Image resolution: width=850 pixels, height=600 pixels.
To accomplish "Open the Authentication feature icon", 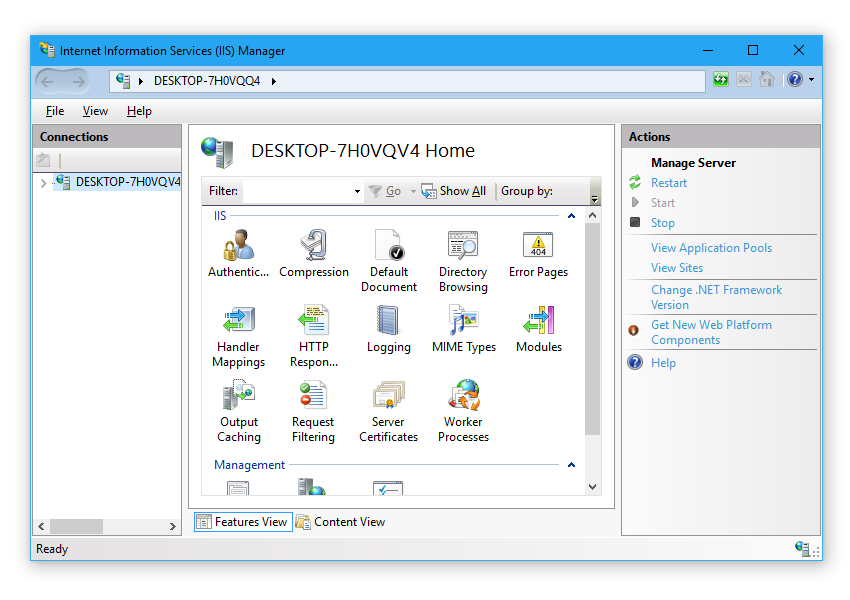I will (239, 253).
